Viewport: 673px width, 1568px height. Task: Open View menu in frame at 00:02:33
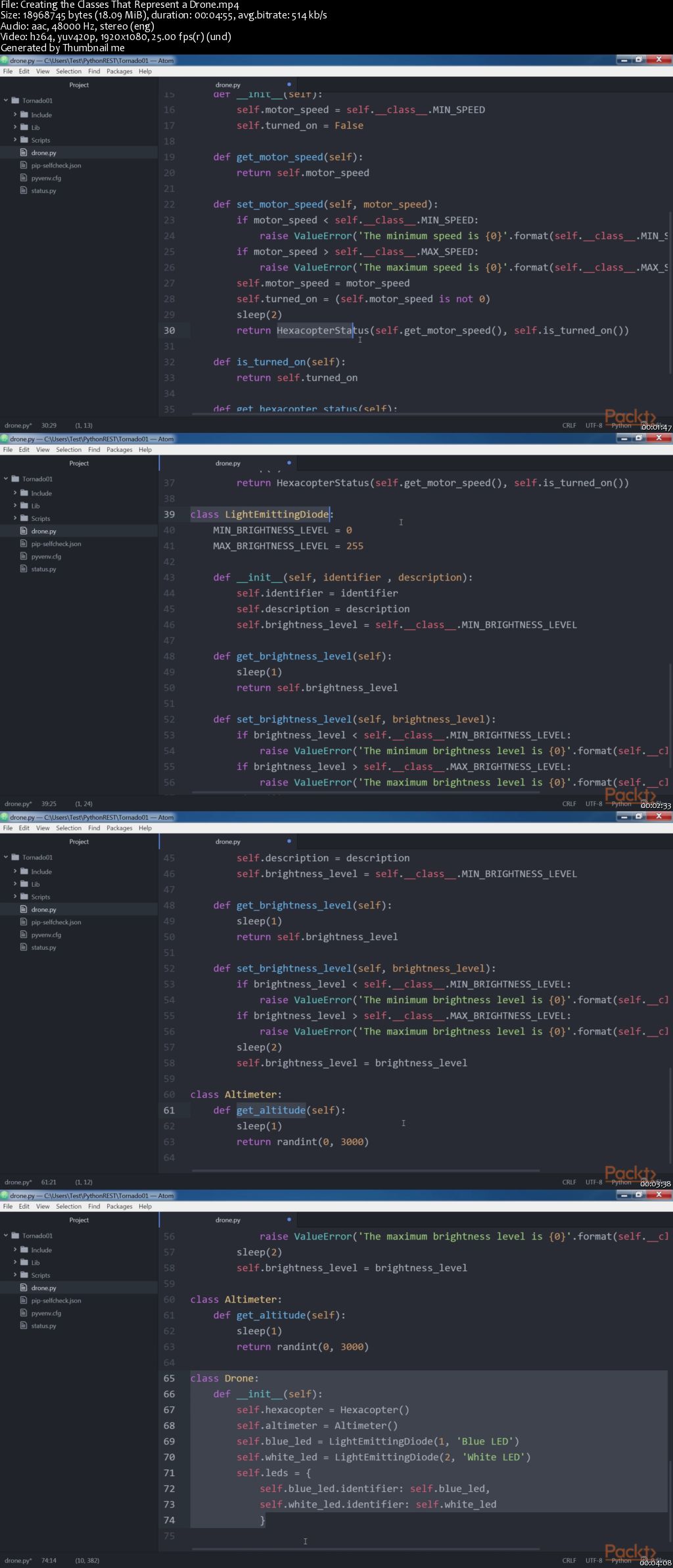tap(43, 450)
